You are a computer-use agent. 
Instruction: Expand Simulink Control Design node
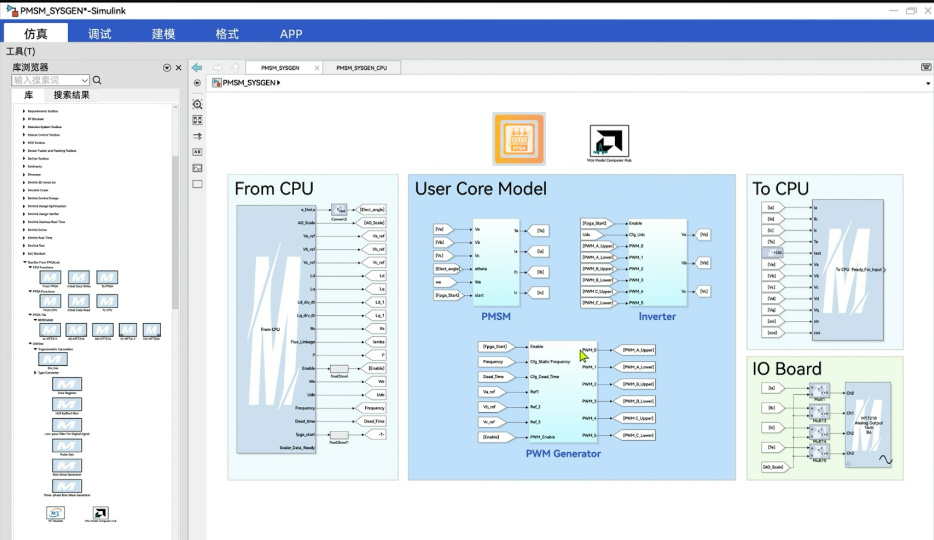(24, 198)
